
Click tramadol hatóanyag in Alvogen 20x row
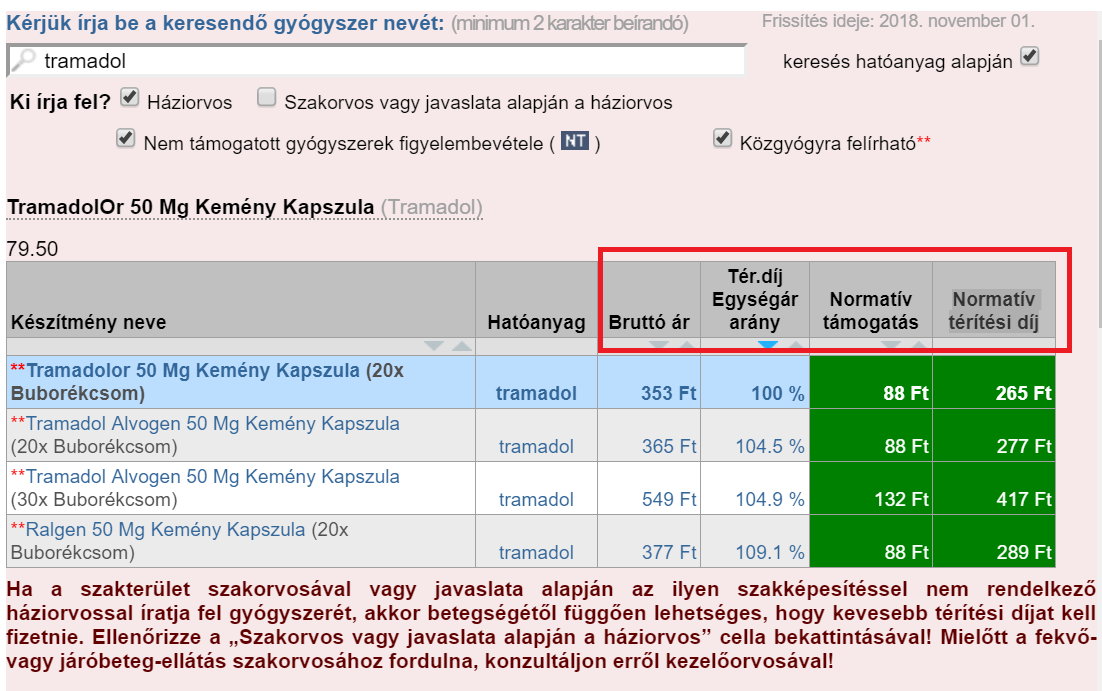coord(536,446)
